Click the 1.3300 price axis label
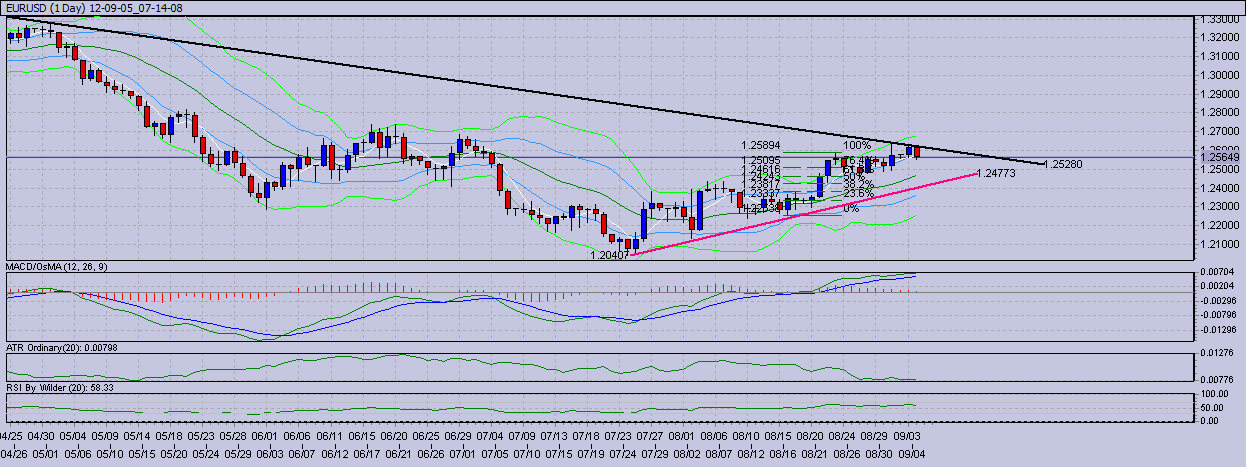Screen dimensions: 1246x467 click(x=1221, y=19)
